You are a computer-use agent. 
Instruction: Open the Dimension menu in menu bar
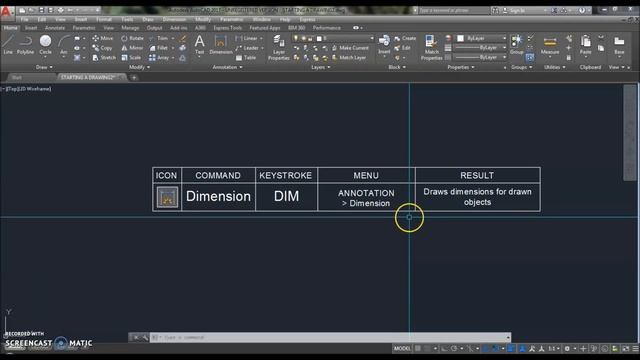[x=174, y=19]
